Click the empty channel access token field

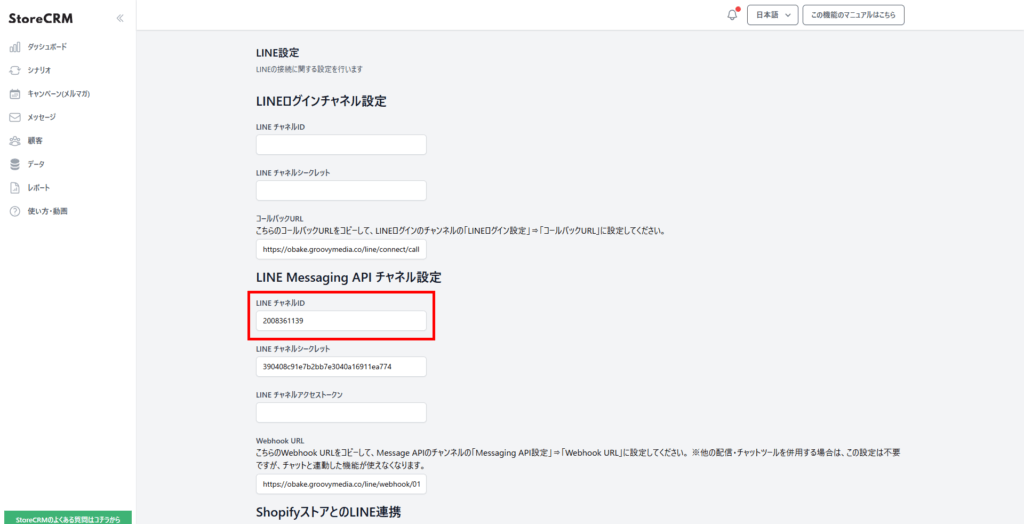pos(341,413)
